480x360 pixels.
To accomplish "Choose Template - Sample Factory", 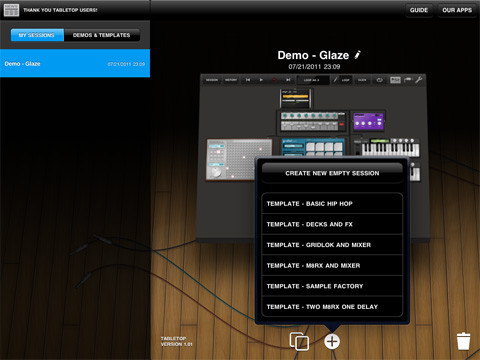I will [x=332, y=286].
